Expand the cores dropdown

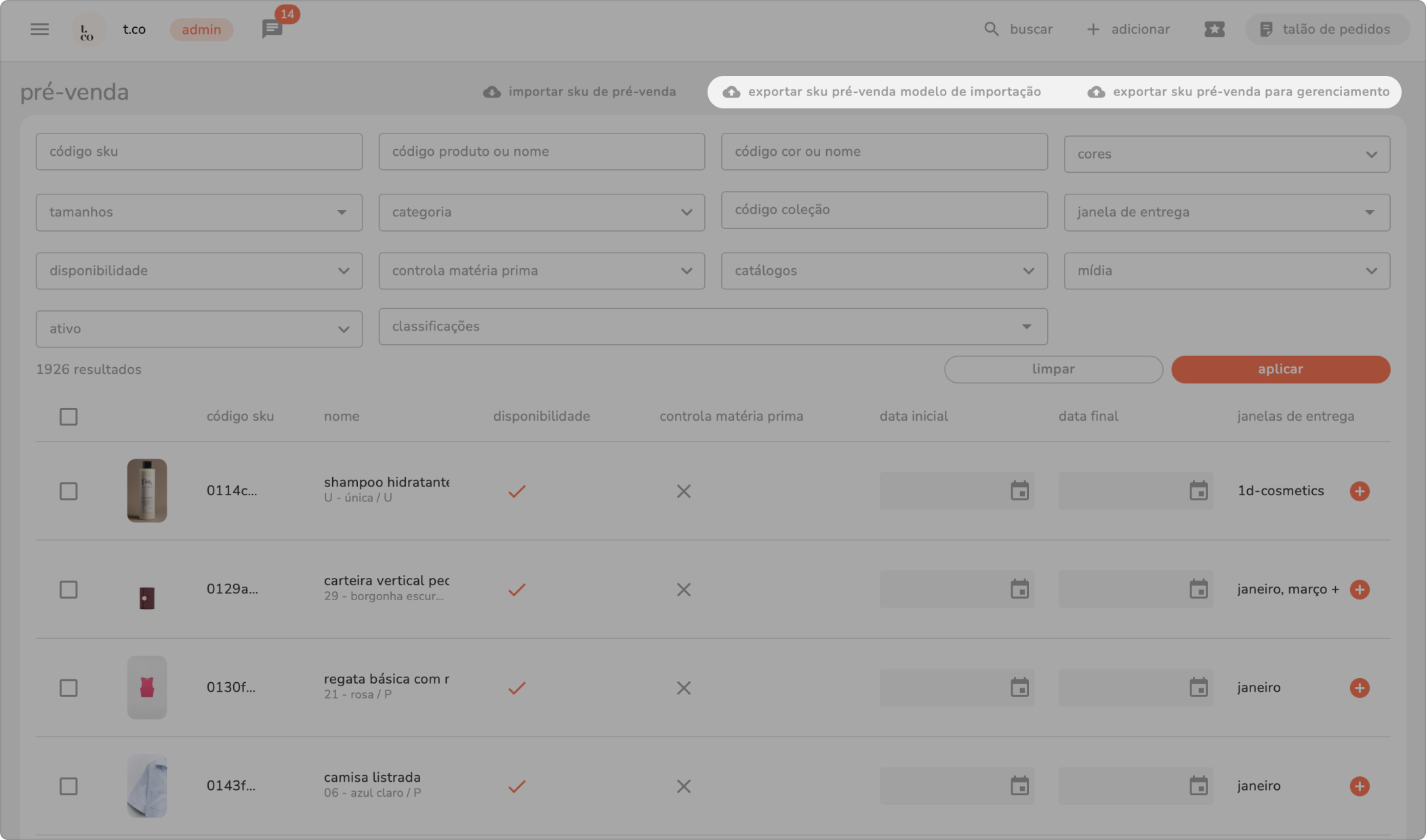coord(1226,154)
